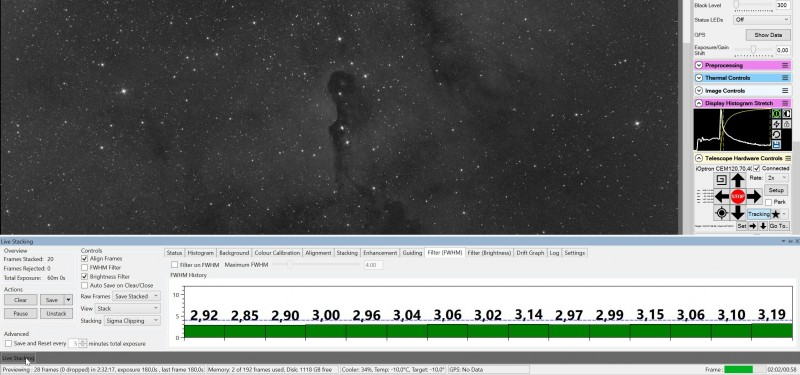Click the black-white contrast histogram icon
This screenshot has height=375, width=800.
[786, 114]
